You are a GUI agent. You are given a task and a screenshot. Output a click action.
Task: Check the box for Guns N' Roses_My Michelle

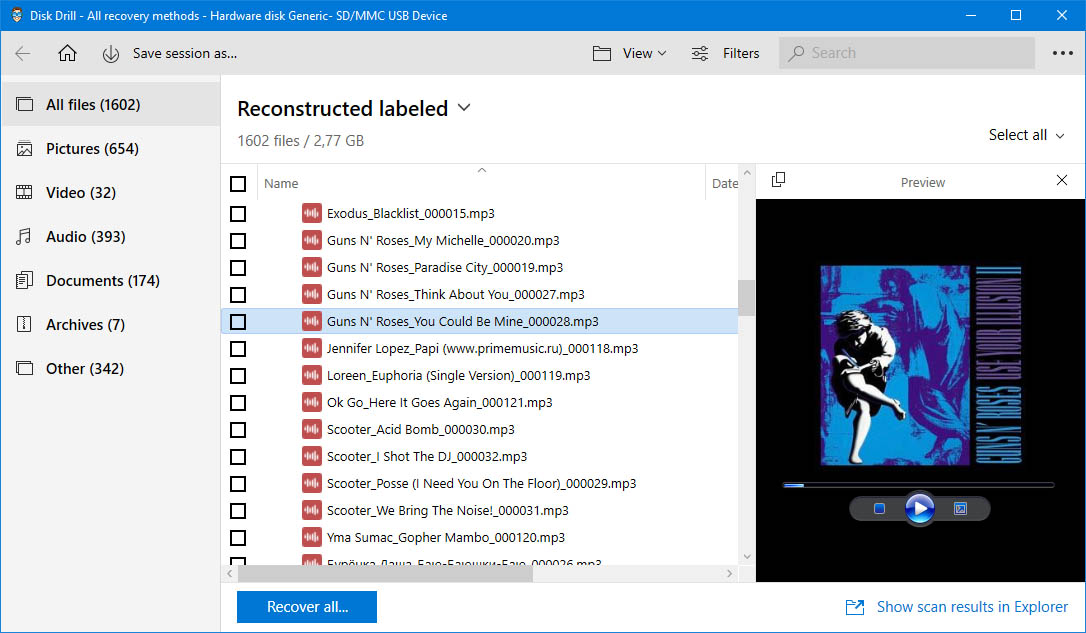[238, 240]
